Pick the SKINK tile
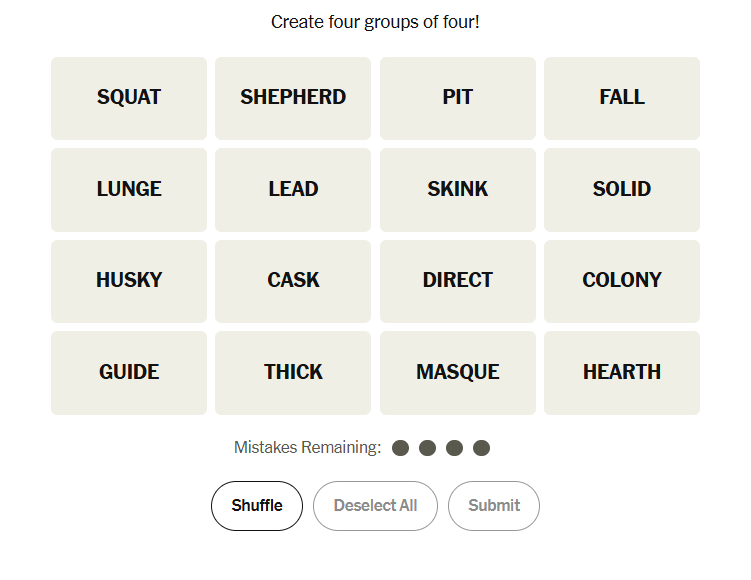 pyautogui.click(x=458, y=190)
